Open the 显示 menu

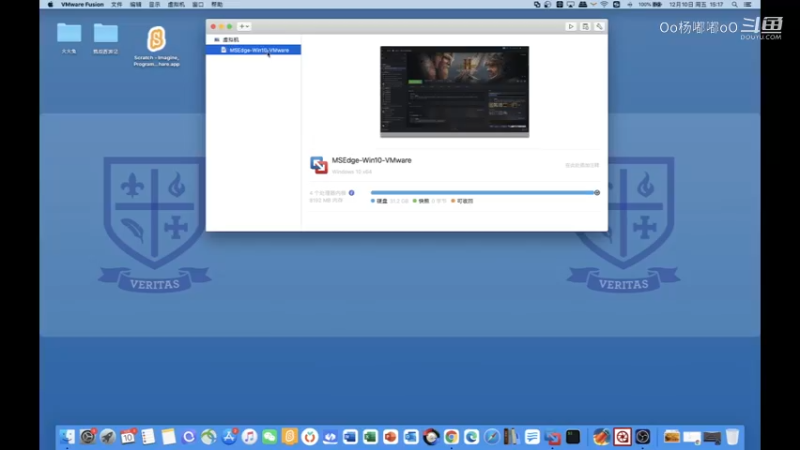155,5
